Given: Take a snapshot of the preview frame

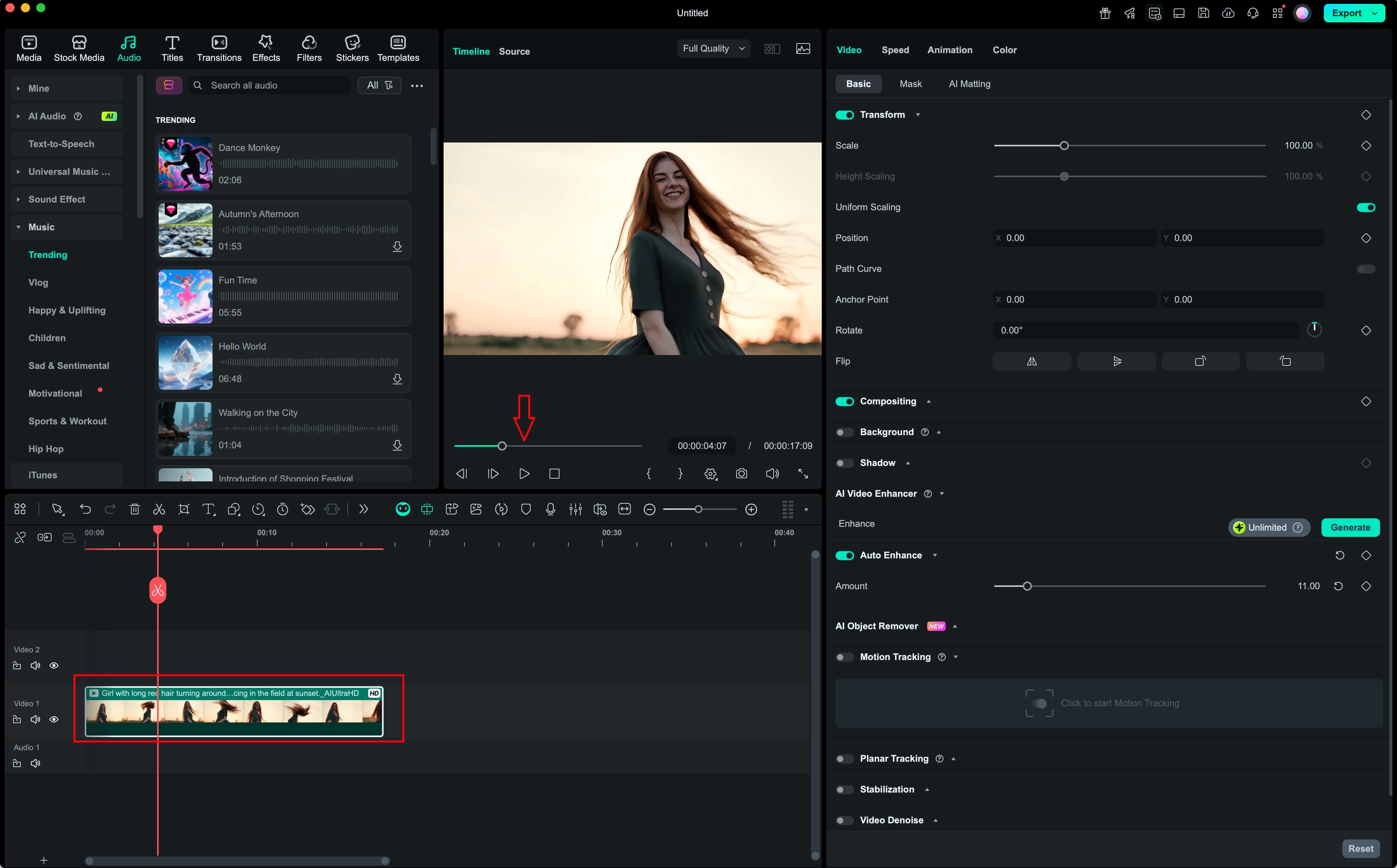Looking at the screenshot, I should [742, 474].
